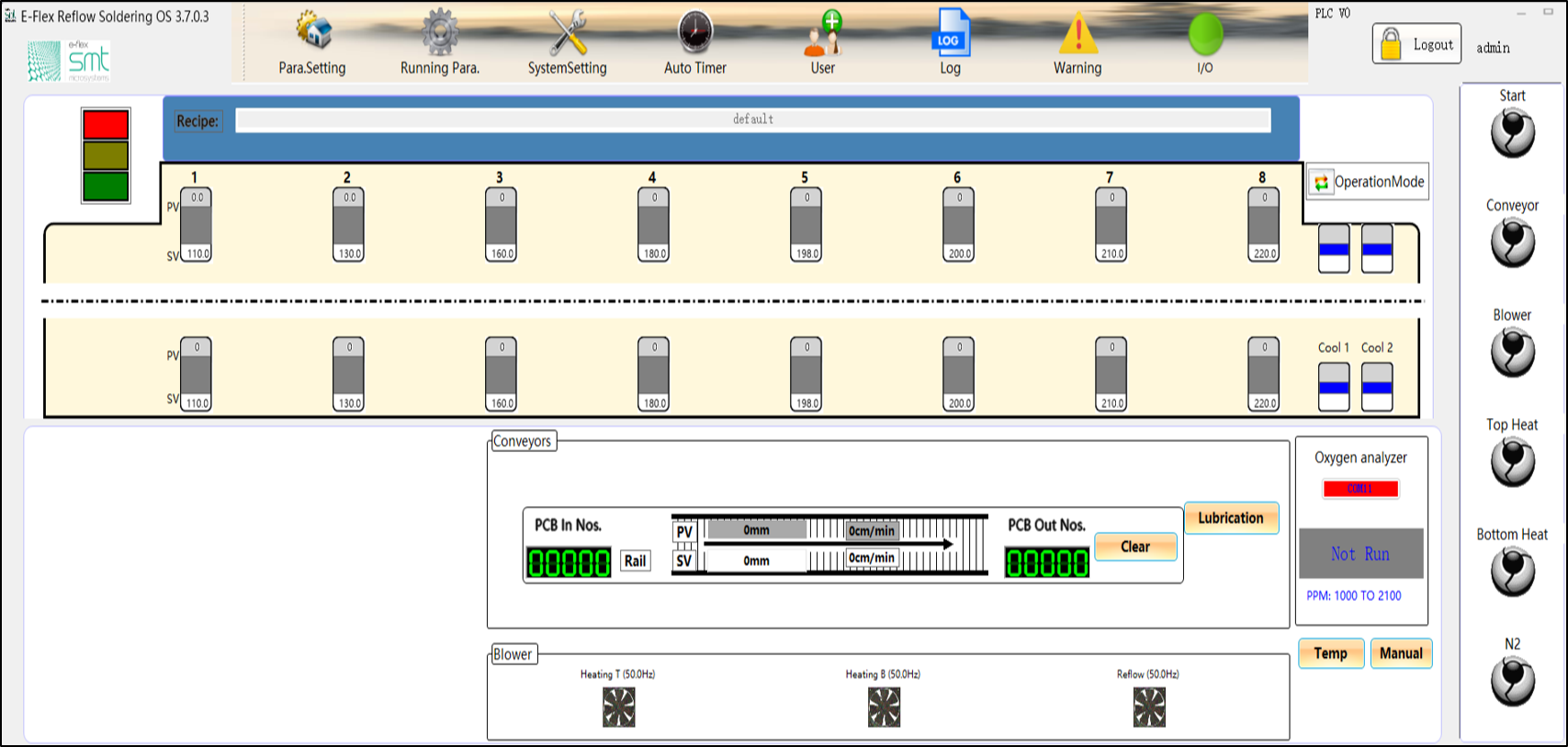The image size is (1568, 747).
Task: Click the Temp button
Action: (x=1330, y=653)
